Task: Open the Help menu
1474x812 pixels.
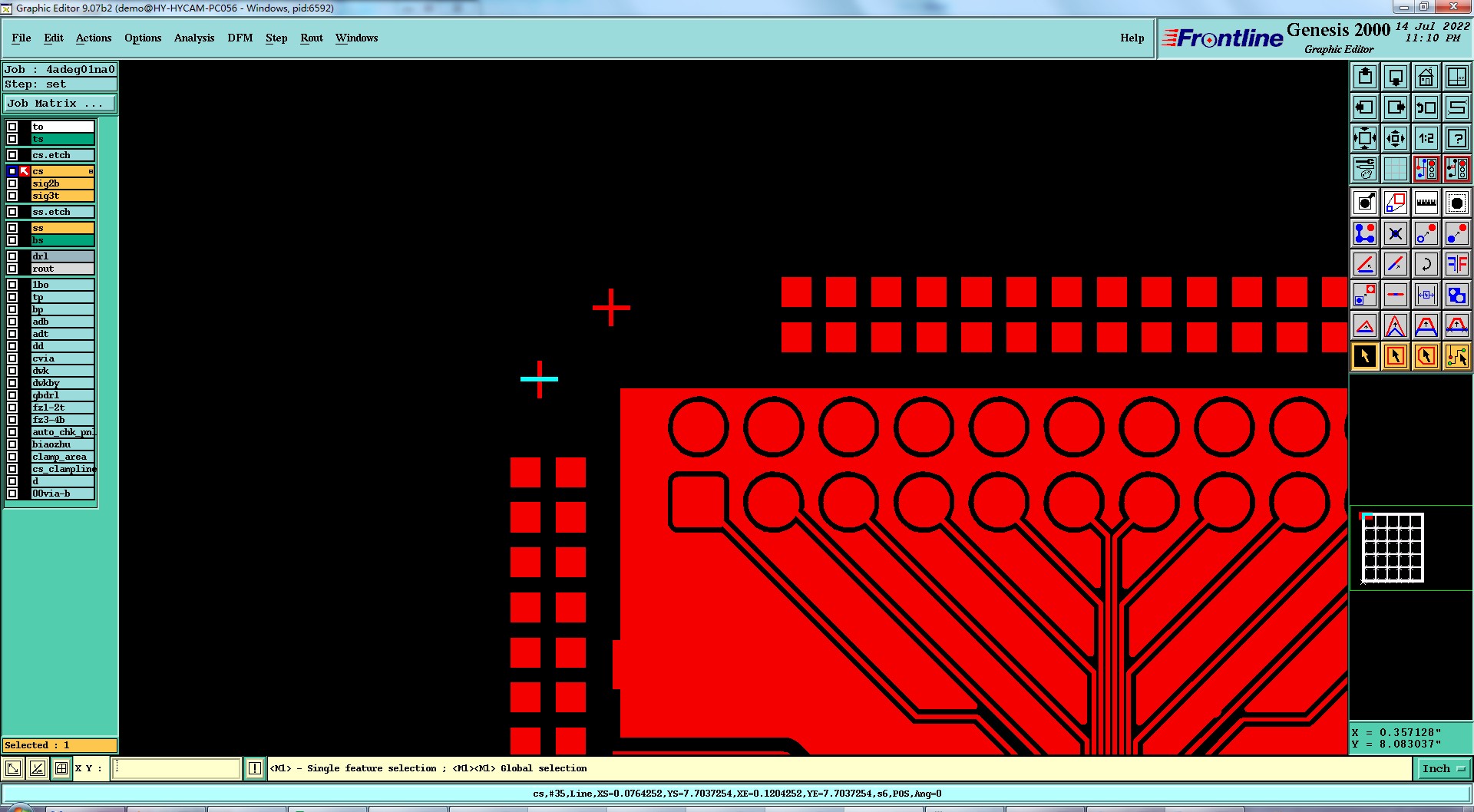Action: pos(1132,38)
